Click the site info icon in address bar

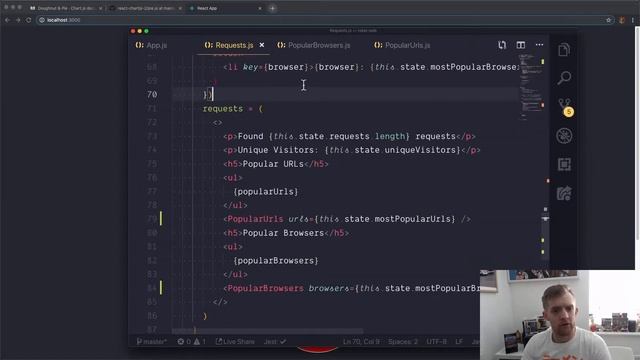click(x=42, y=20)
